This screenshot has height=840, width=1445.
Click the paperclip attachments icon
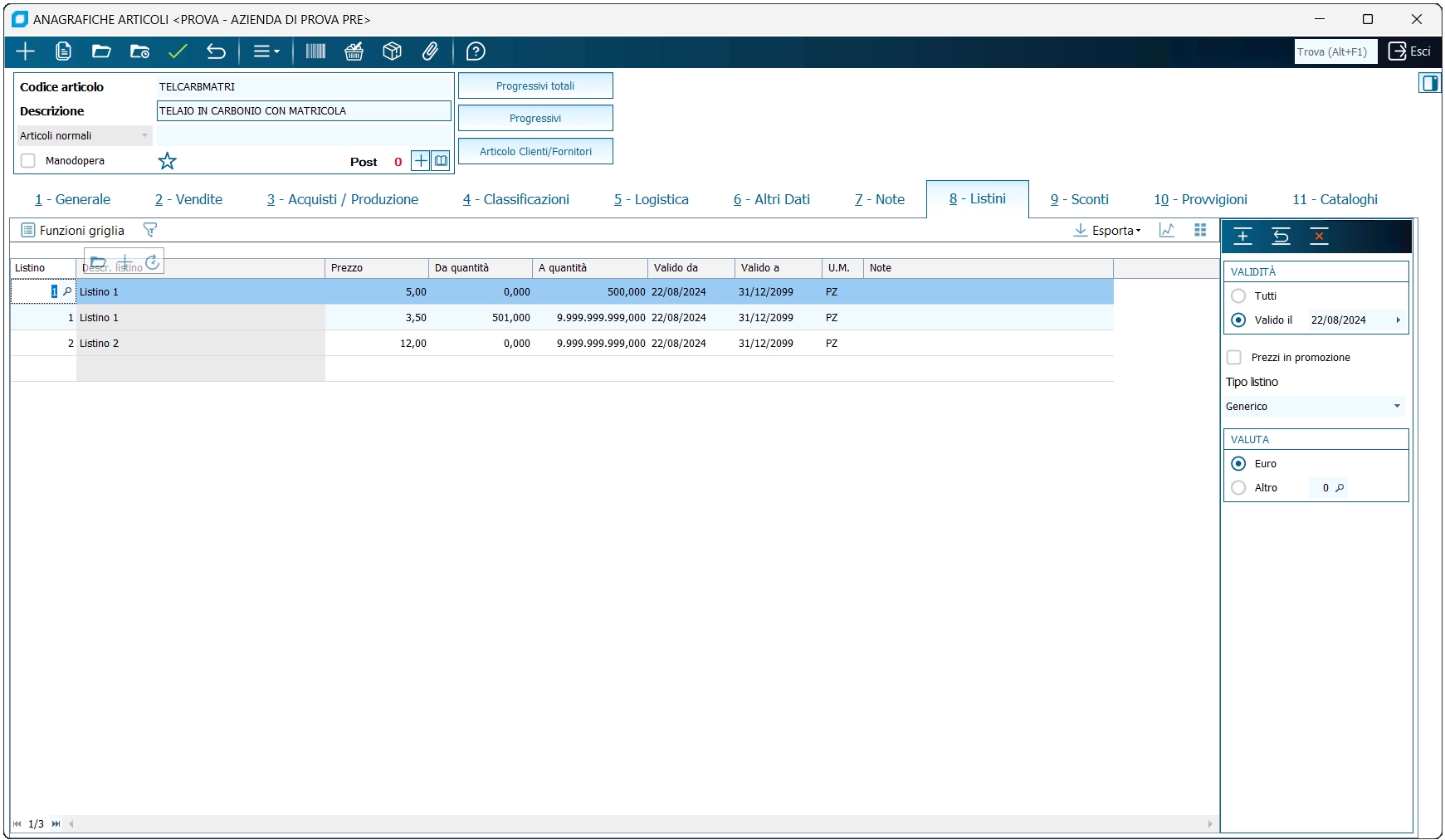(430, 51)
